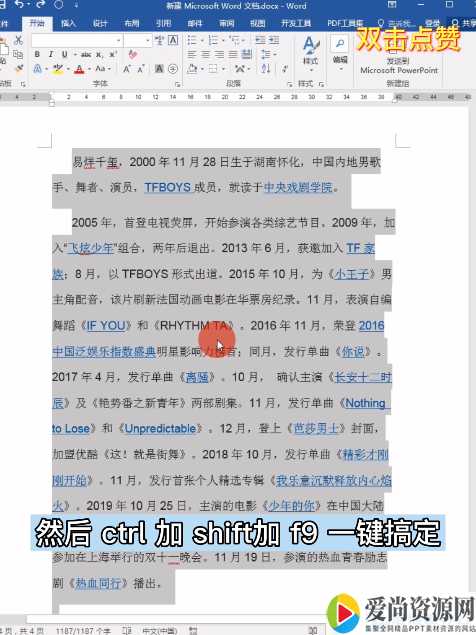Click Decrease Indent icon
The image size is (476, 635).
pos(260,40)
